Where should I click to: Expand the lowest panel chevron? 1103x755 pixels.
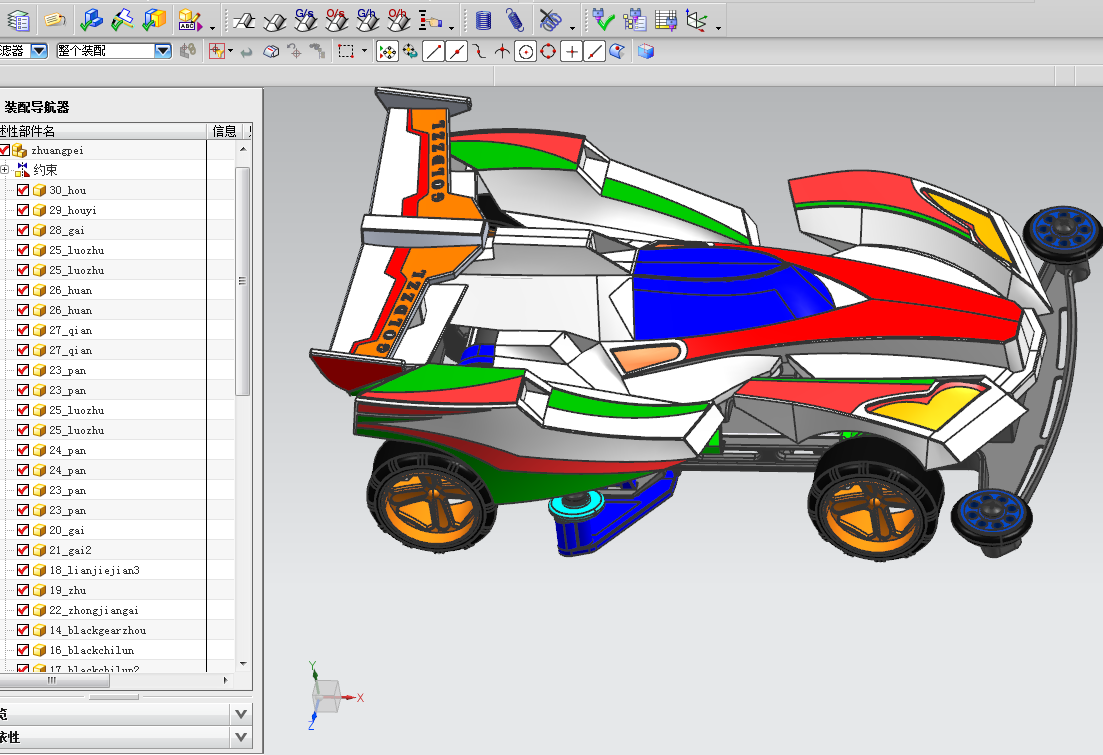coord(241,737)
